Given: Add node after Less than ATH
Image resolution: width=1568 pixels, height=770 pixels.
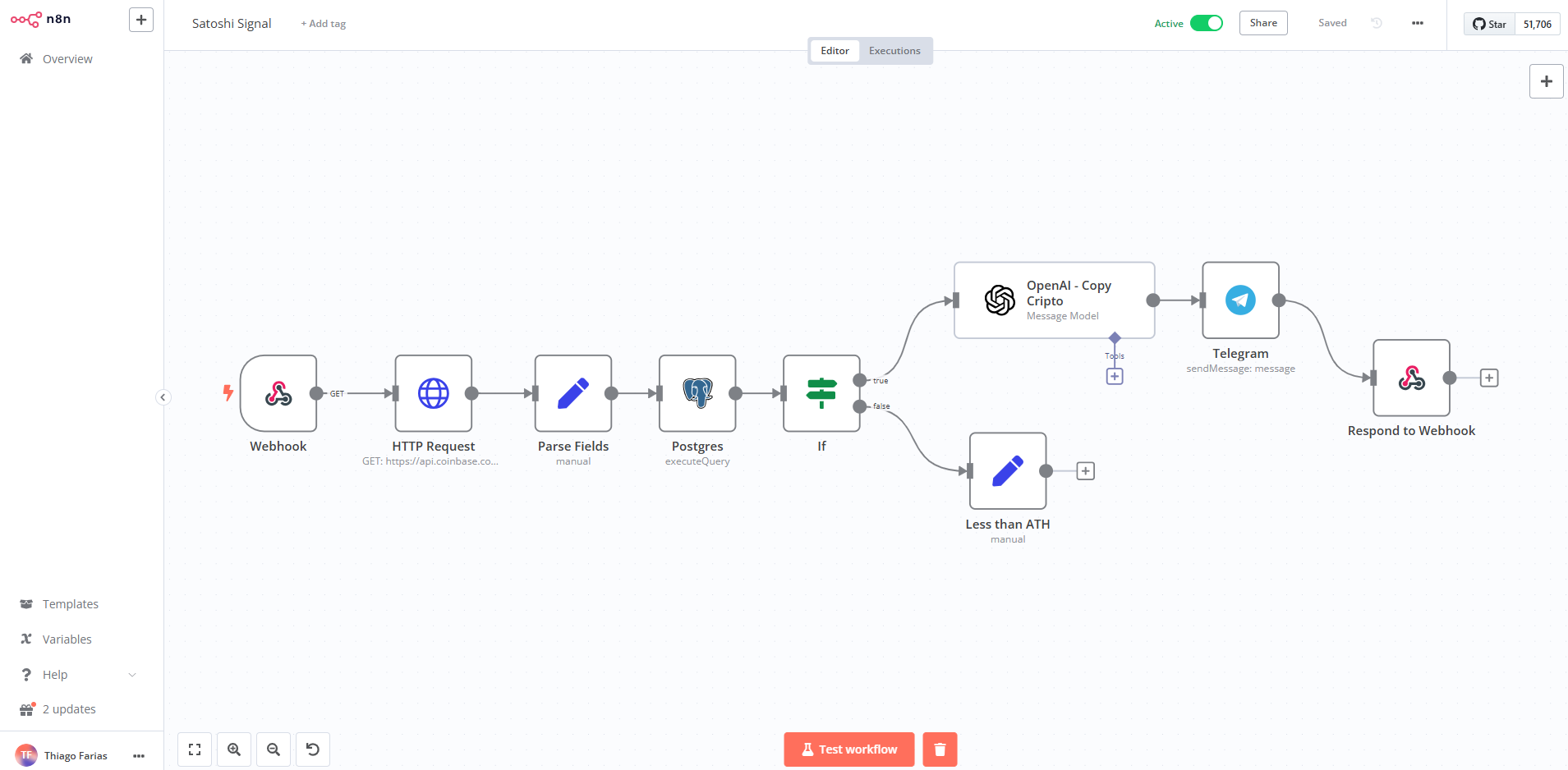Looking at the screenshot, I should click(1086, 471).
